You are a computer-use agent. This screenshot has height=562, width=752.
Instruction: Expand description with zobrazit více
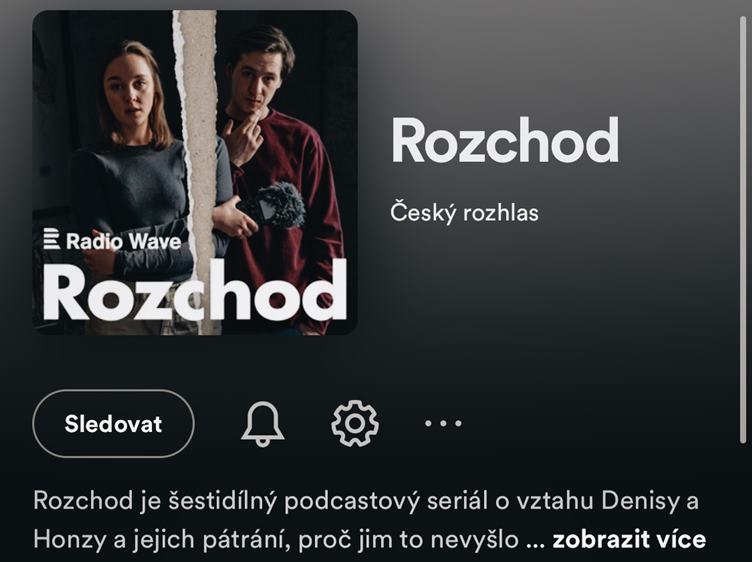coord(629,539)
